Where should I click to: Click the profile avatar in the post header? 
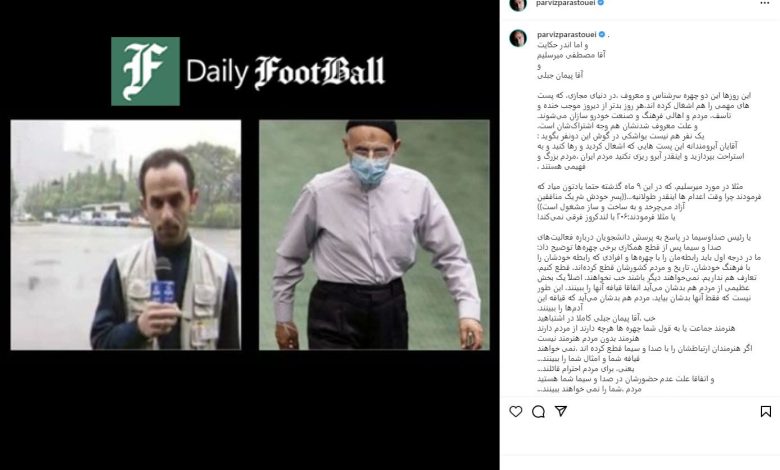(518, 4)
